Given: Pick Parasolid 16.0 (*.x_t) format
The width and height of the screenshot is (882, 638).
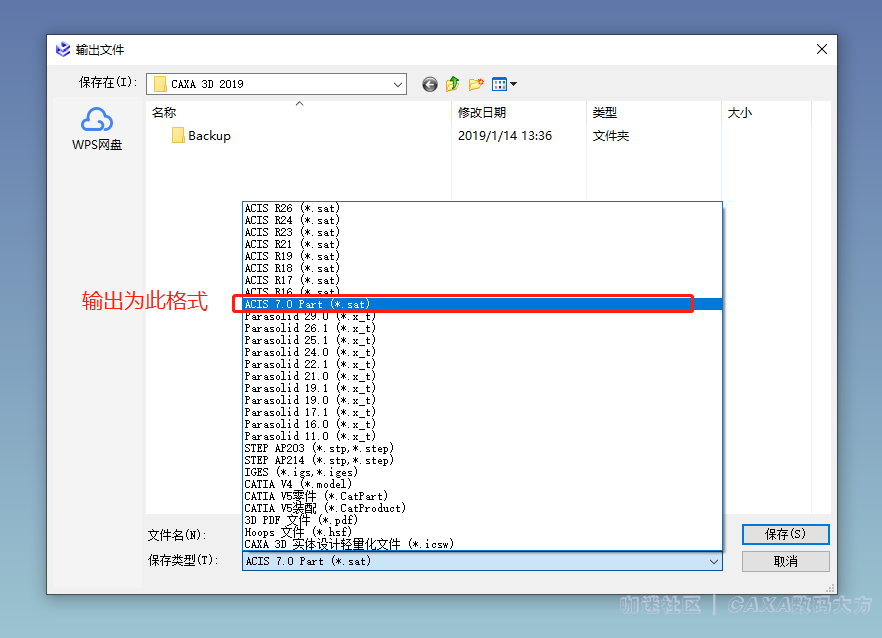Looking at the screenshot, I should pos(482,424).
